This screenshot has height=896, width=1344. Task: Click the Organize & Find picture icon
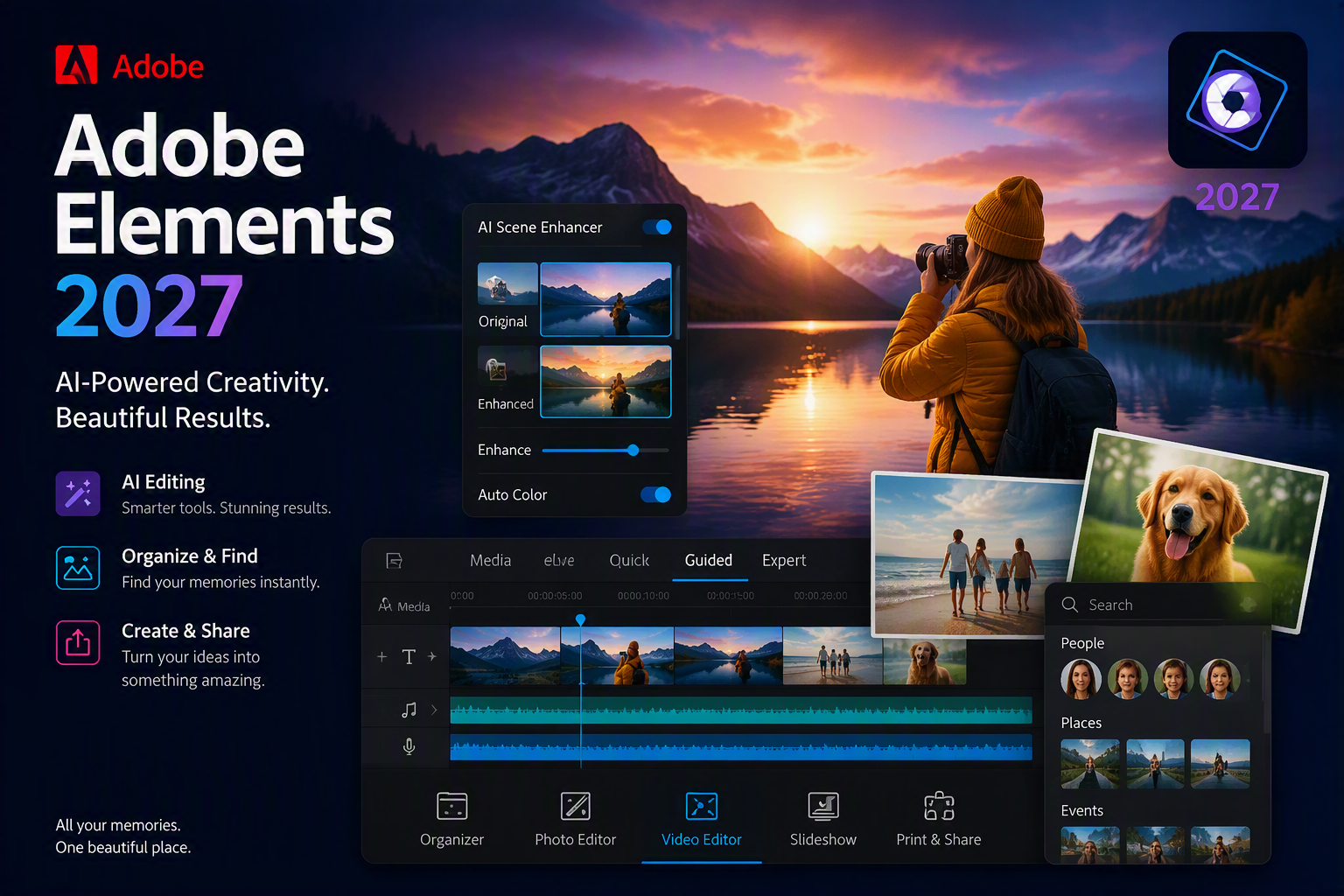tap(78, 568)
